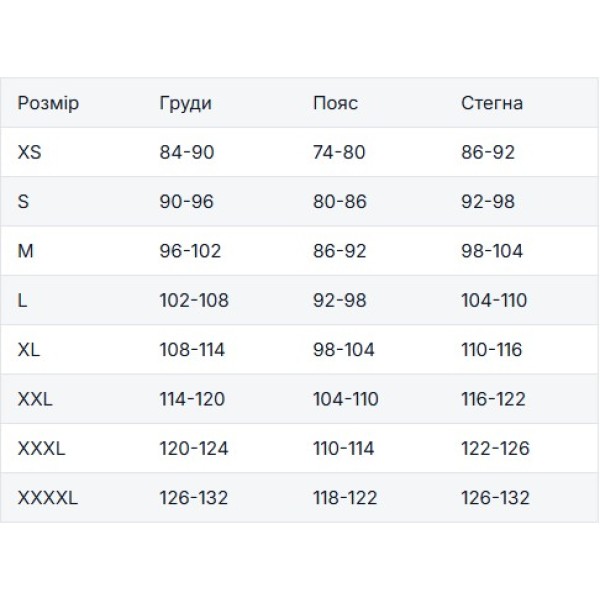
Task: Select the XXXXL size row label
Action: (47, 497)
